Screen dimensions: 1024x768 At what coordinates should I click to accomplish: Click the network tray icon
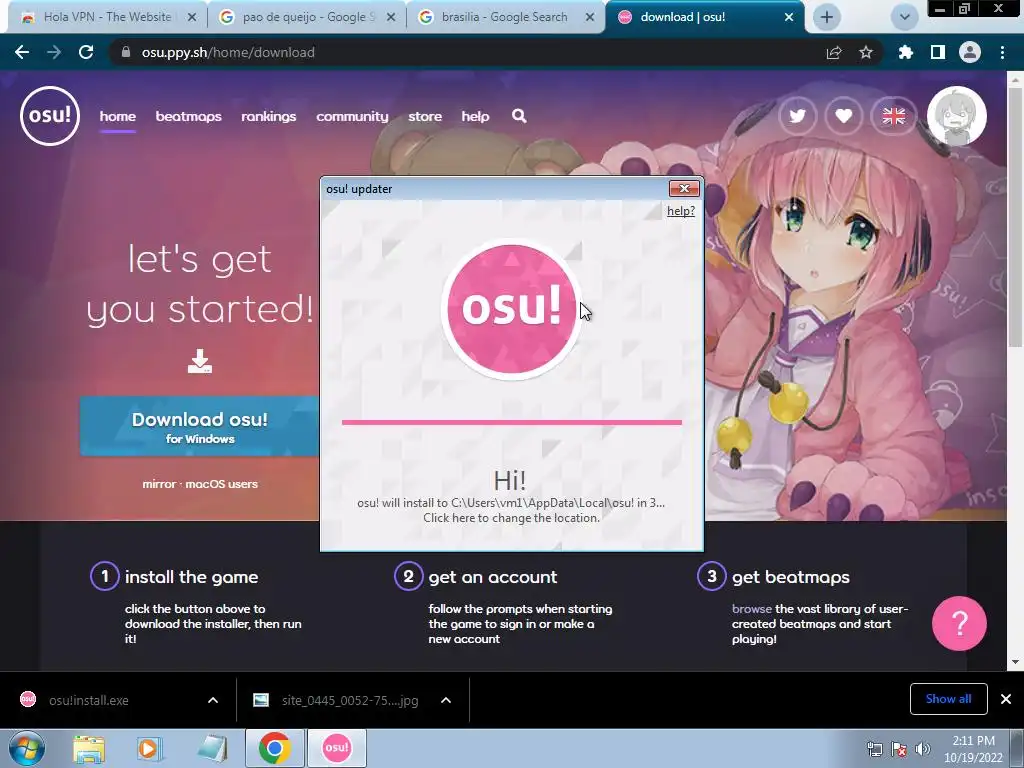(874, 749)
